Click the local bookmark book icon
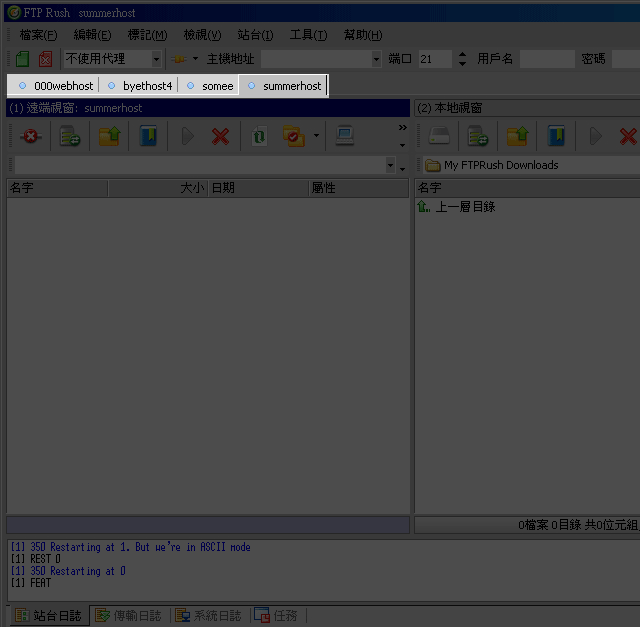The height and width of the screenshot is (627, 640). pos(556,136)
